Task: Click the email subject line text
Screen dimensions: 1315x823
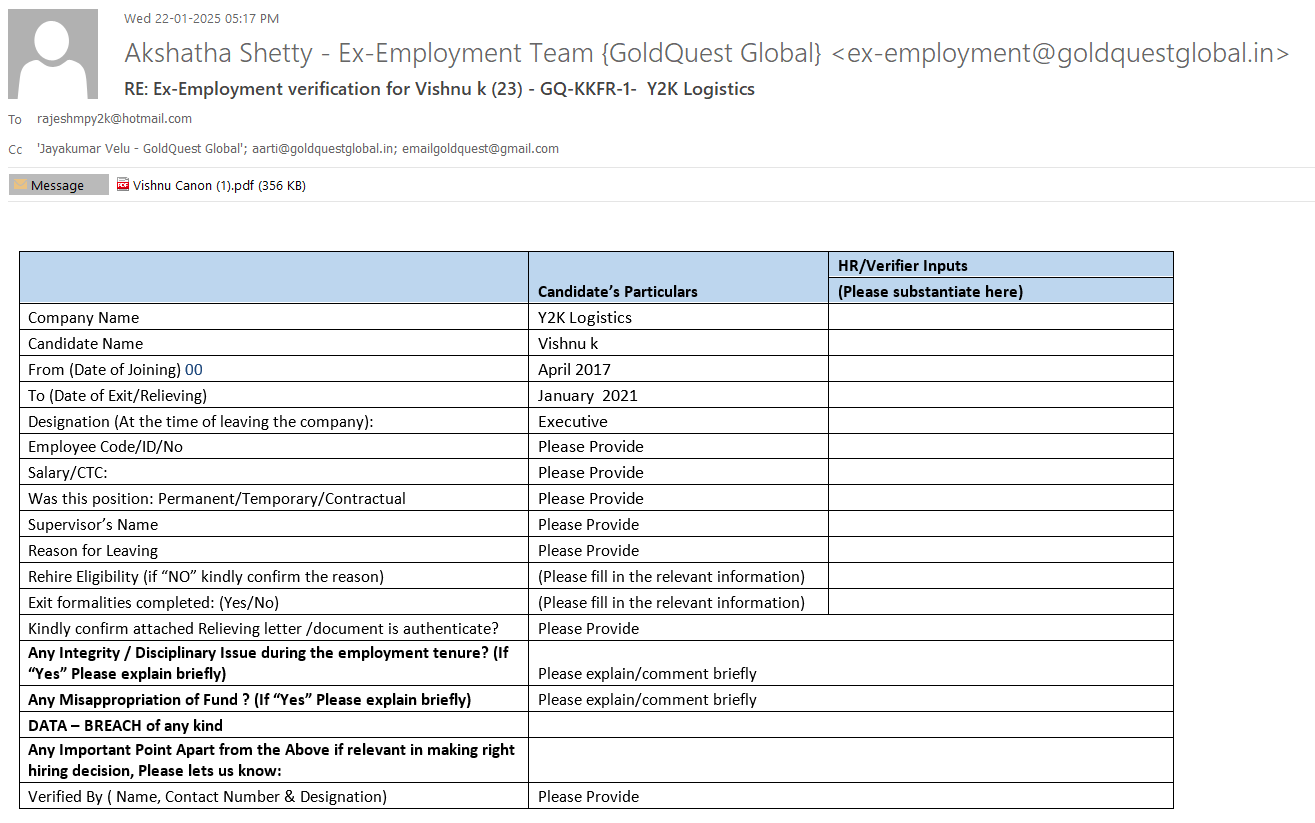Action: [439, 89]
